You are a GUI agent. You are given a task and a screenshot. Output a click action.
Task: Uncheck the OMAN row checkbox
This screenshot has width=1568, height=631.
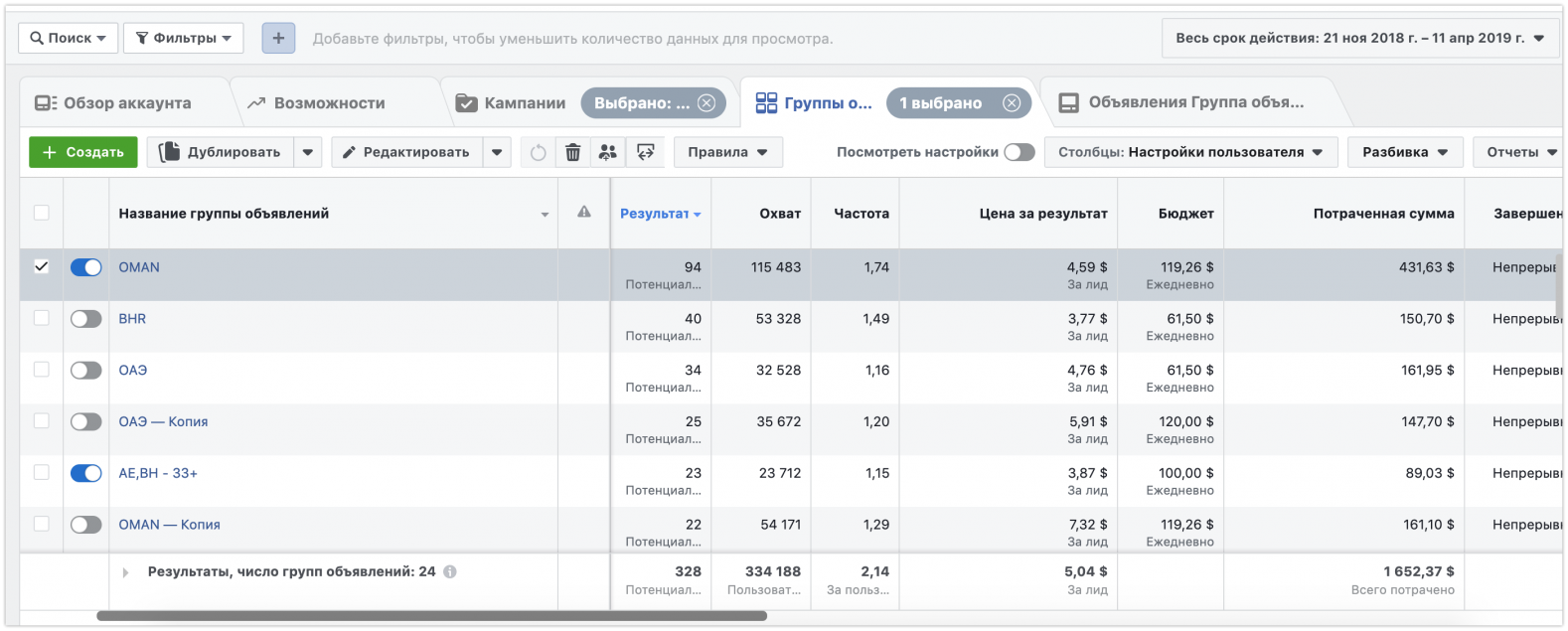pos(41,266)
